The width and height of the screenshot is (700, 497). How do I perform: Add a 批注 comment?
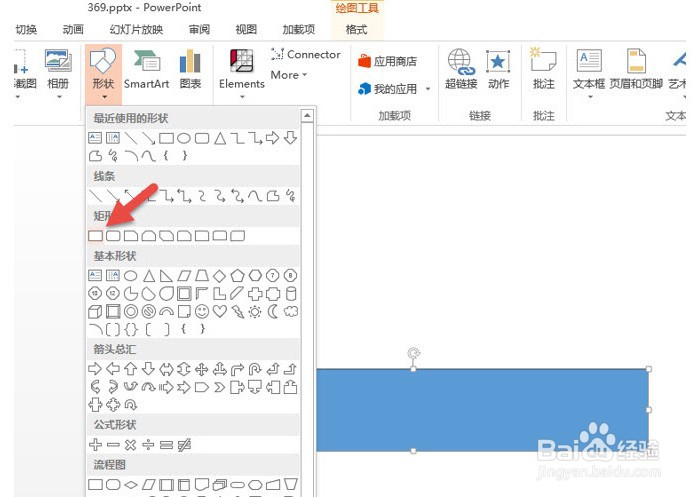pos(543,70)
